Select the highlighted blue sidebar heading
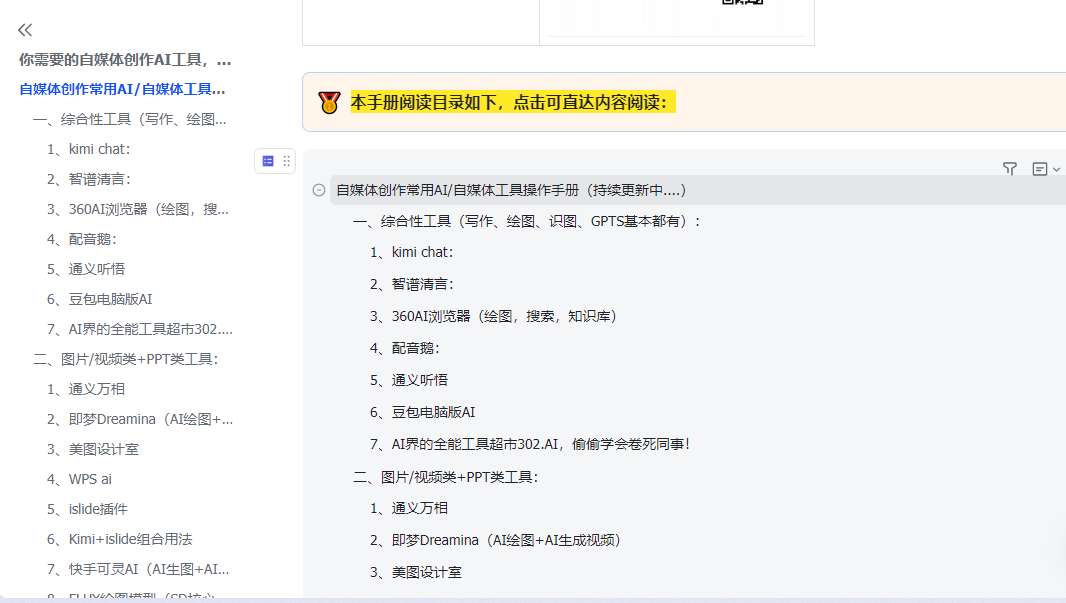The width and height of the screenshot is (1066, 603). point(122,89)
